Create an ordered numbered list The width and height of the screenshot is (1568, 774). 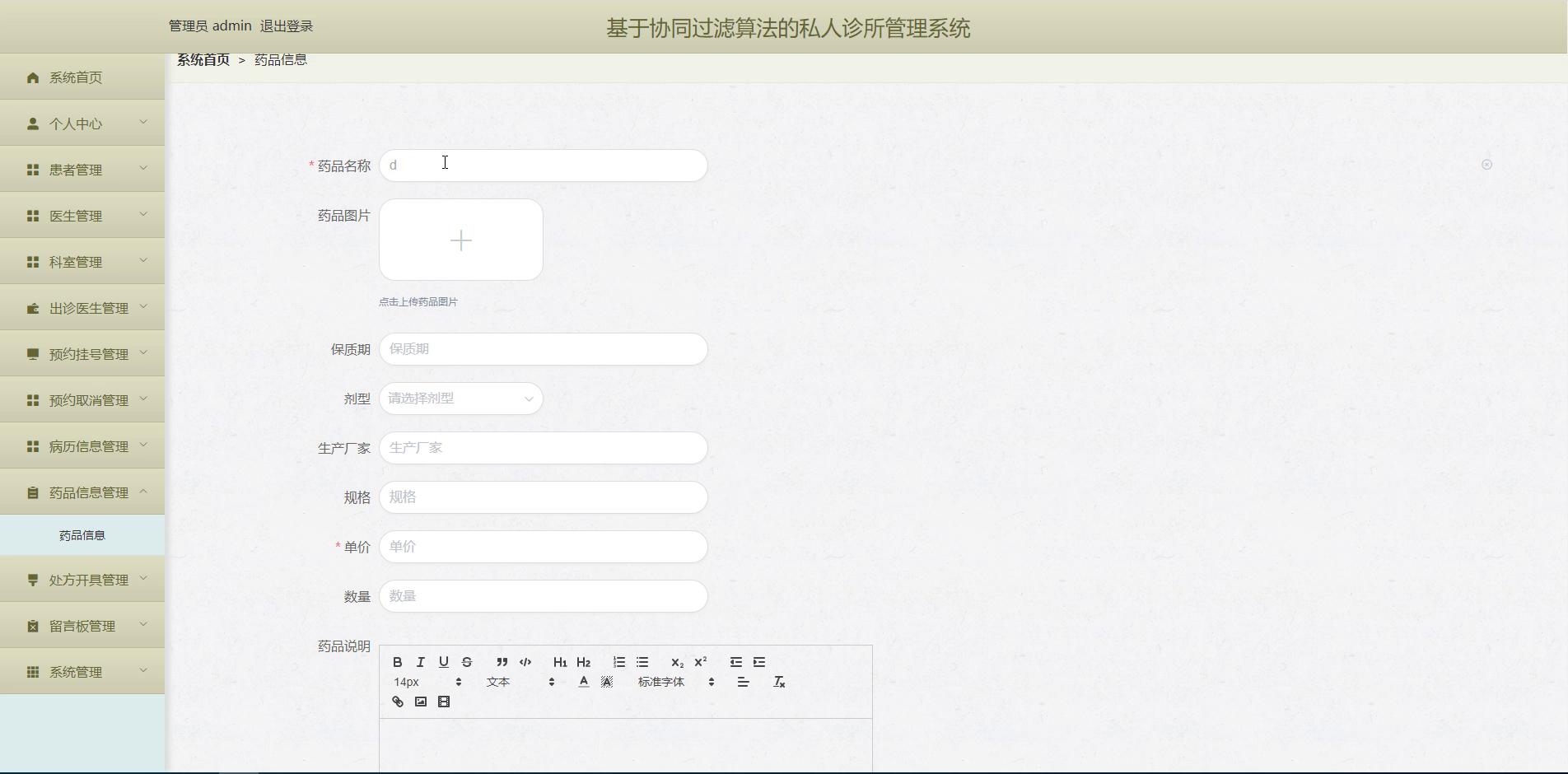coord(619,662)
